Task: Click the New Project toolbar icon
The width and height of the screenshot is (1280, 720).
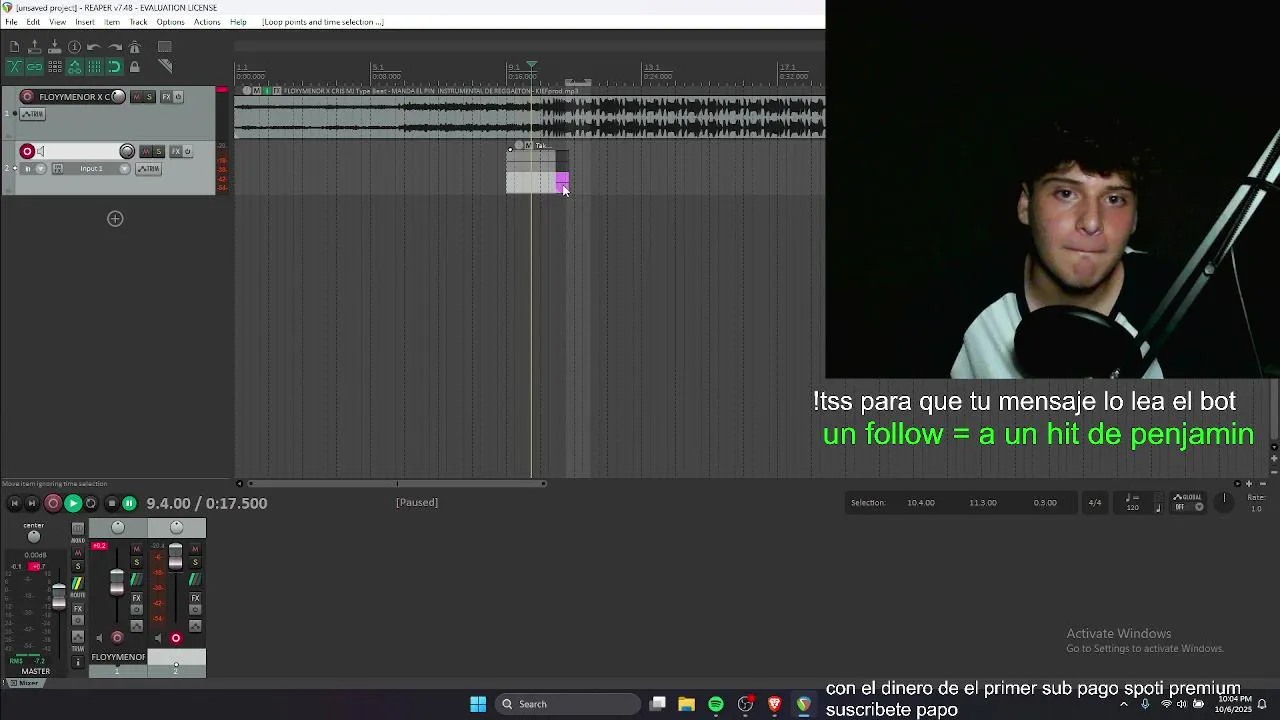Action: (x=14, y=47)
